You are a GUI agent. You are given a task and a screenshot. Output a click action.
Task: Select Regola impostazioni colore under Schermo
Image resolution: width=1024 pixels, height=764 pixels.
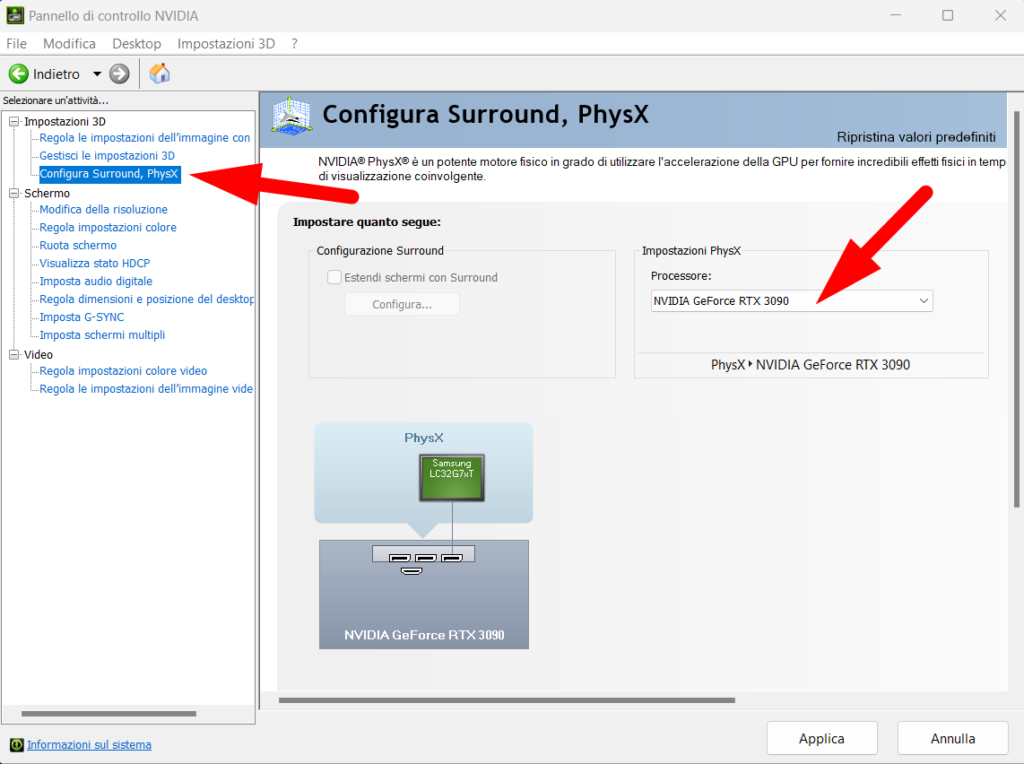108,227
